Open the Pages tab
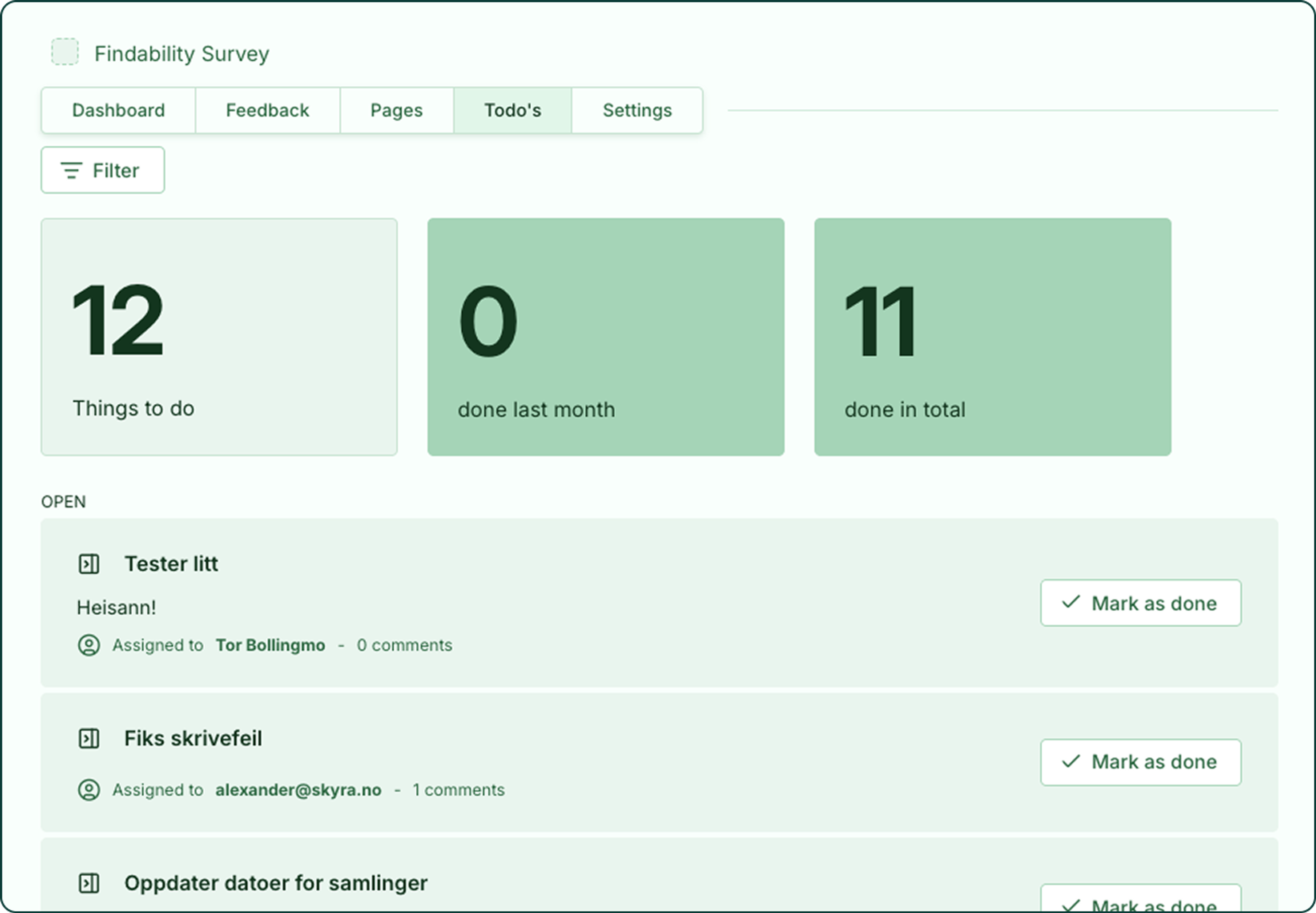 point(397,110)
